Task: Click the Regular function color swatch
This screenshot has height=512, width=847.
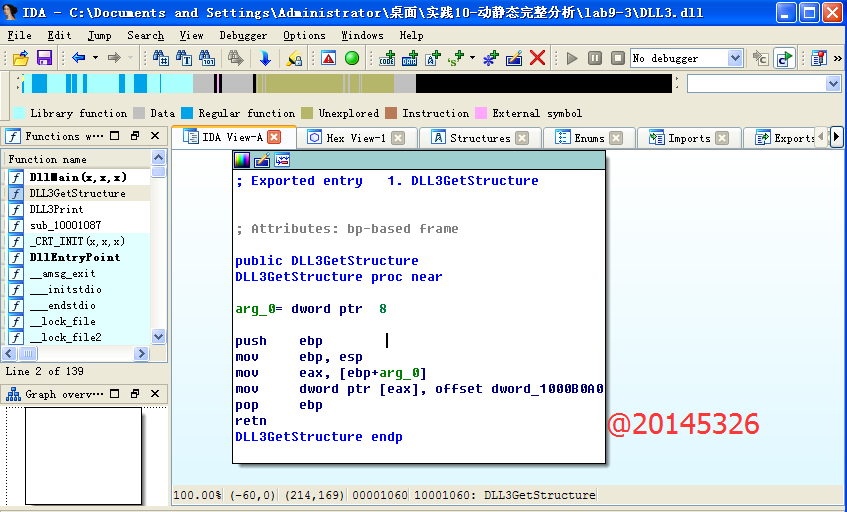Action: click(x=187, y=114)
